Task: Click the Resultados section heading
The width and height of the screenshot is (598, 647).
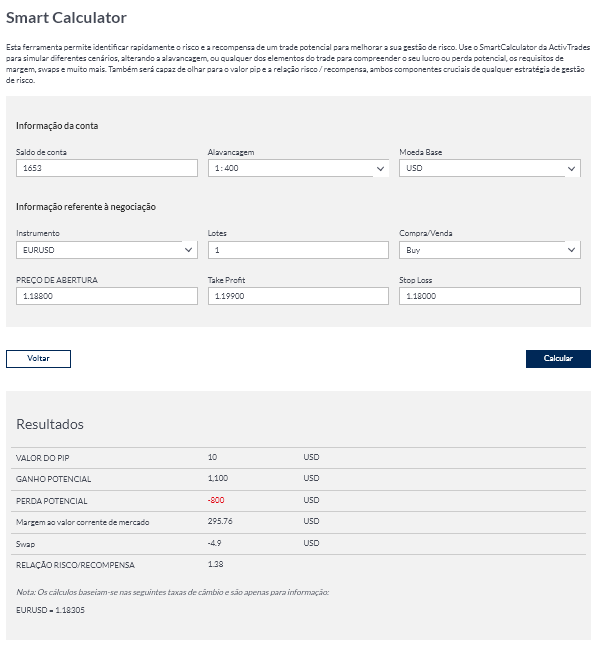Action: pyautogui.click(x=50, y=424)
